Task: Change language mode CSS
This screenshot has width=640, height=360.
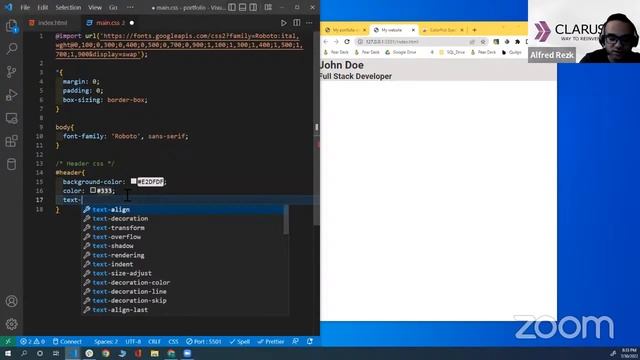Action: (x=173, y=341)
